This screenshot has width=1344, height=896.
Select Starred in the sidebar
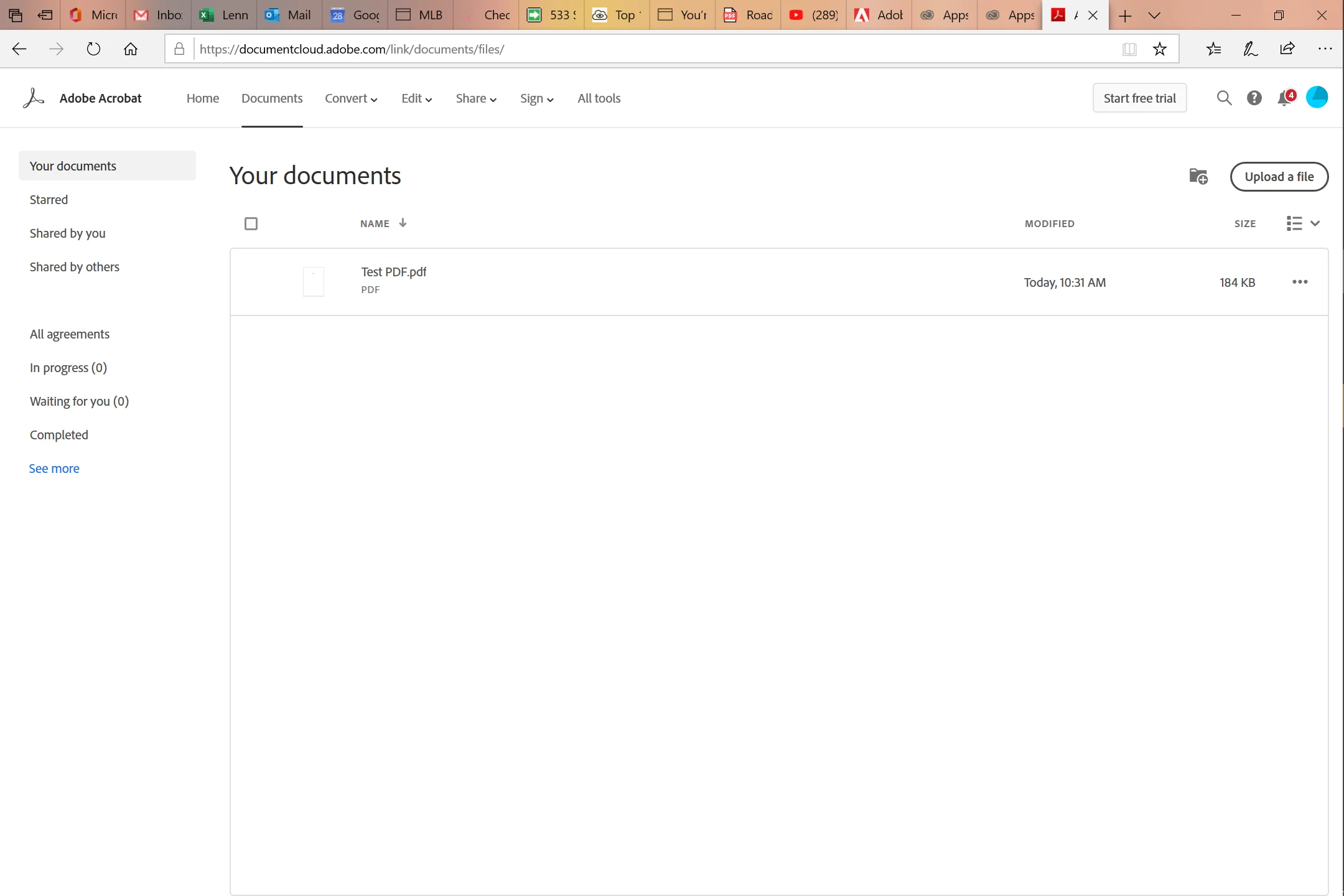[49, 200]
